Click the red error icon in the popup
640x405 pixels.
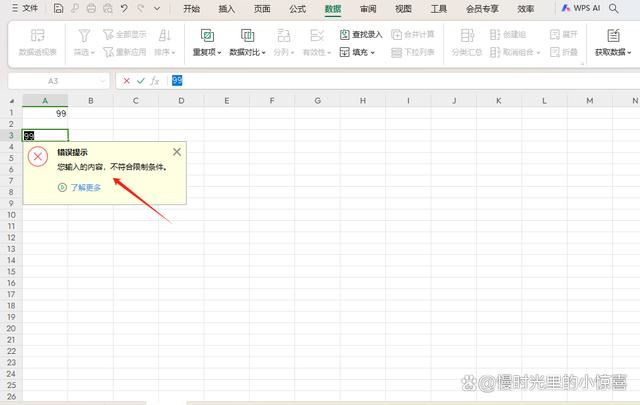coord(38,157)
